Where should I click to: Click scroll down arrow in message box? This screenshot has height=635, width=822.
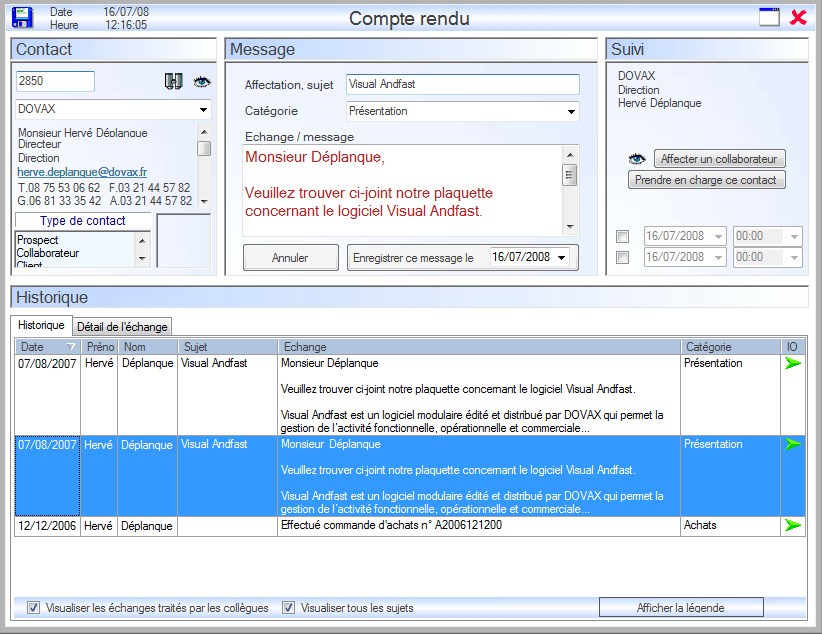(x=570, y=227)
